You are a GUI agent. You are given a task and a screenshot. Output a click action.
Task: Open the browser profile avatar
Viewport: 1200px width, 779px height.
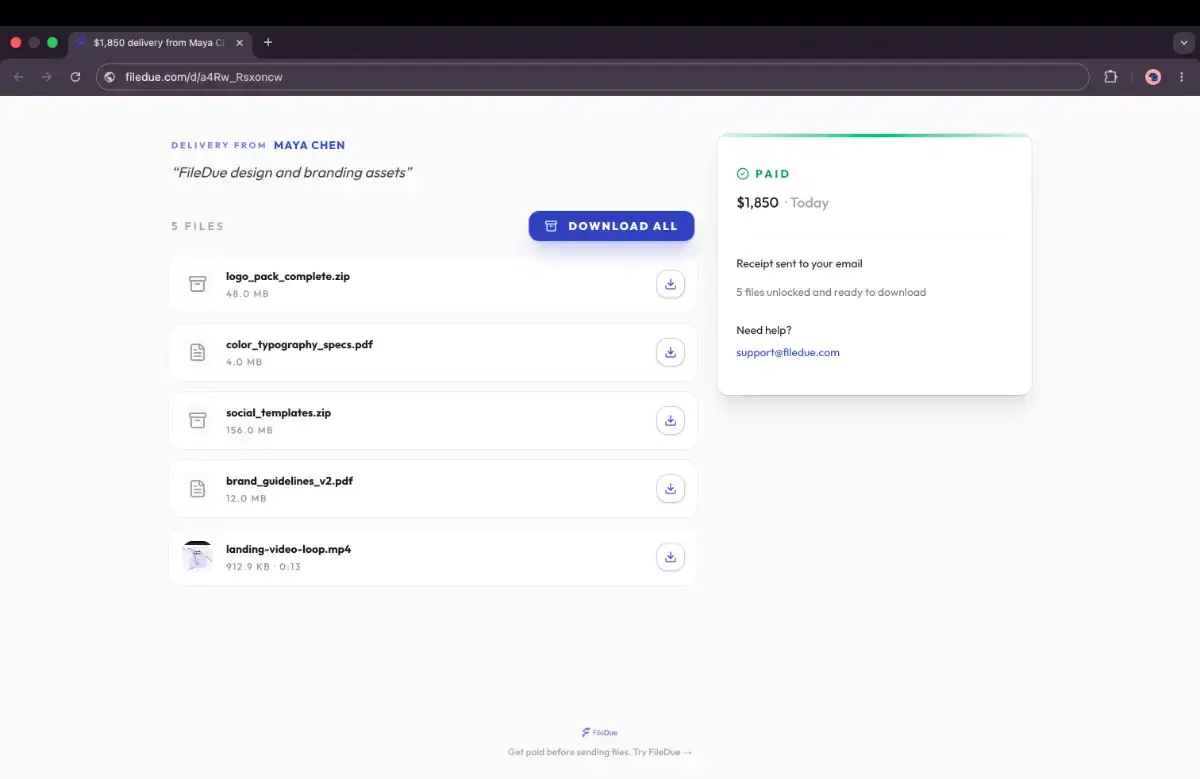(1153, 77)
